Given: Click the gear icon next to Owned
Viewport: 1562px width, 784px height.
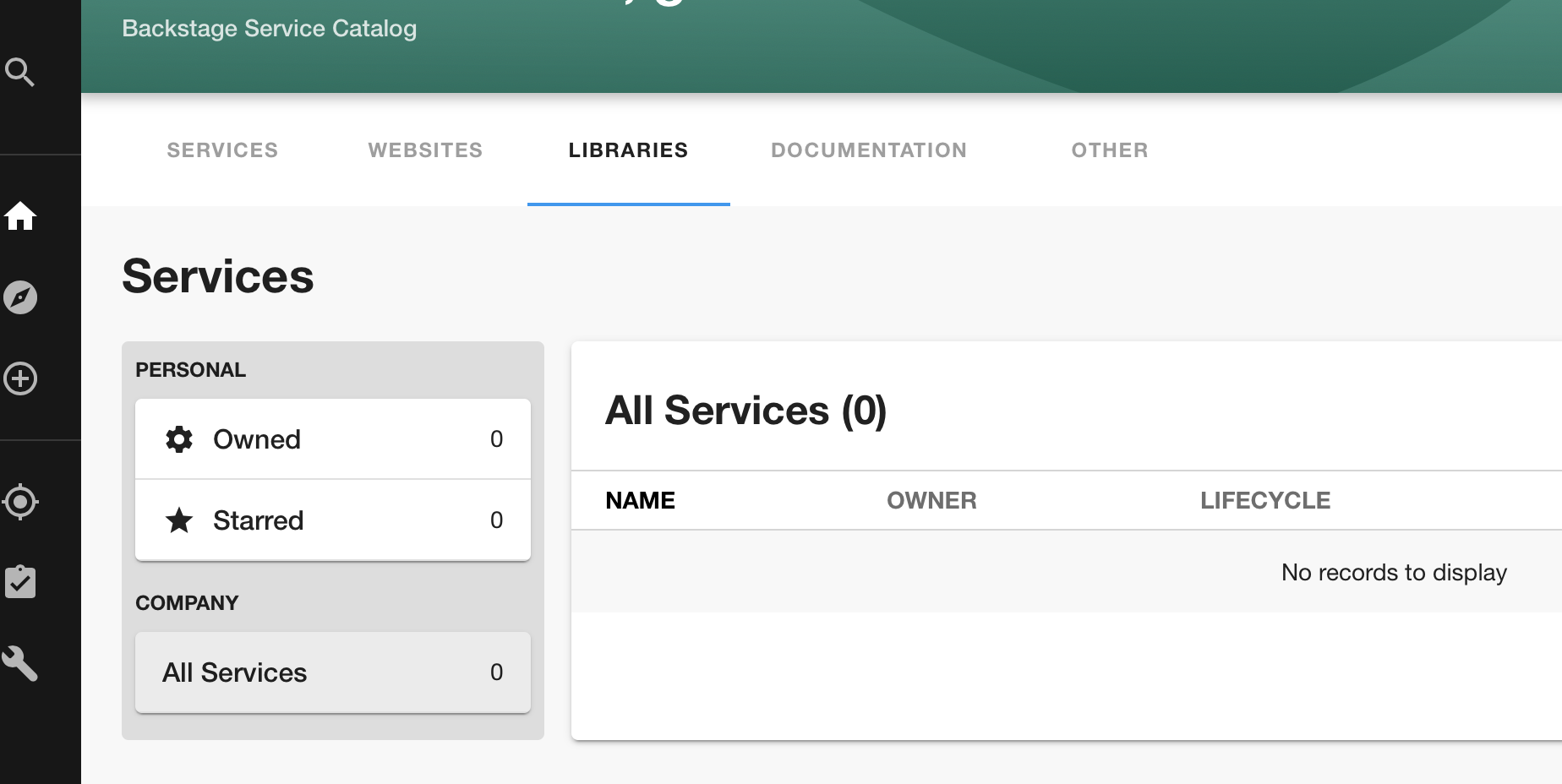Looking at the screenshot, I should [179, 438].
